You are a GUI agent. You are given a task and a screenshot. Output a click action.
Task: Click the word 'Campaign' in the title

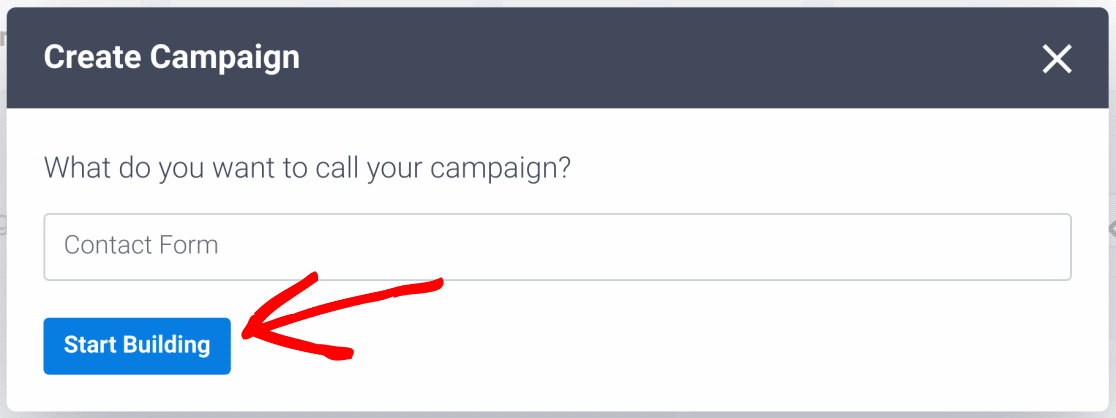[x=225, y=58]
